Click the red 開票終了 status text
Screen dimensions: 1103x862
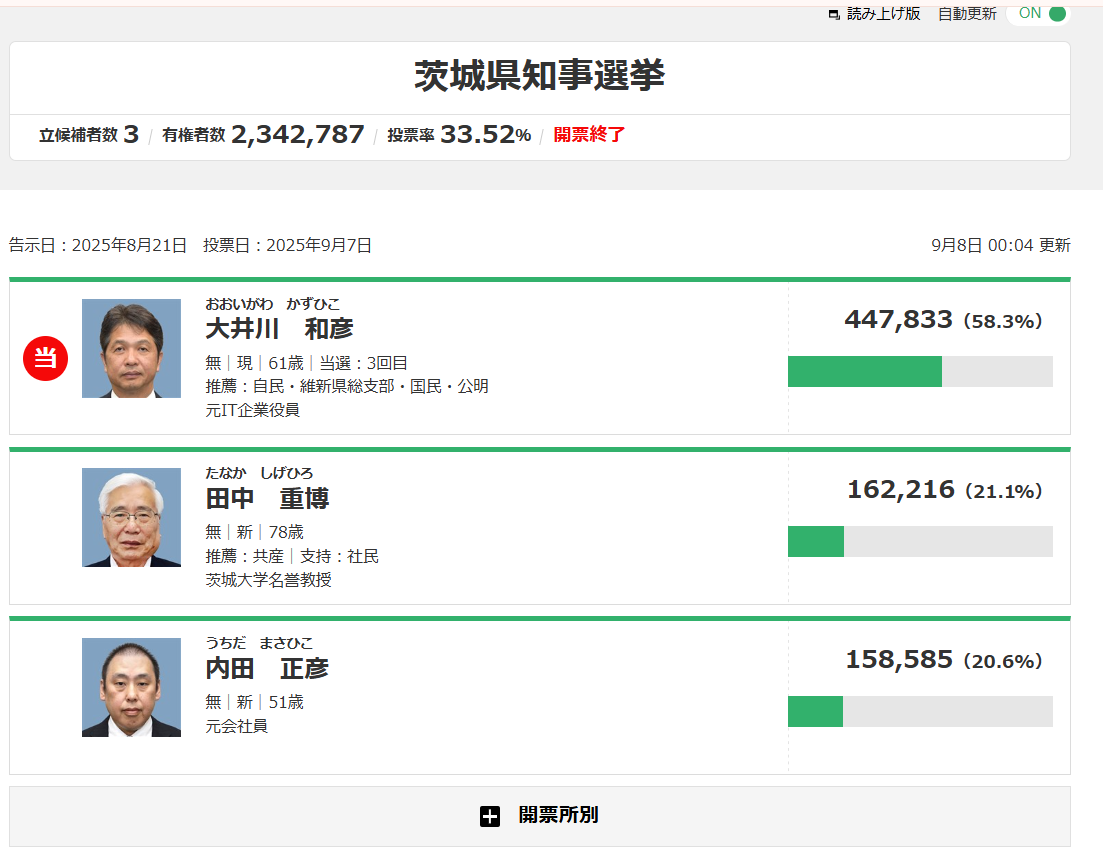click(x=589, y=135)
